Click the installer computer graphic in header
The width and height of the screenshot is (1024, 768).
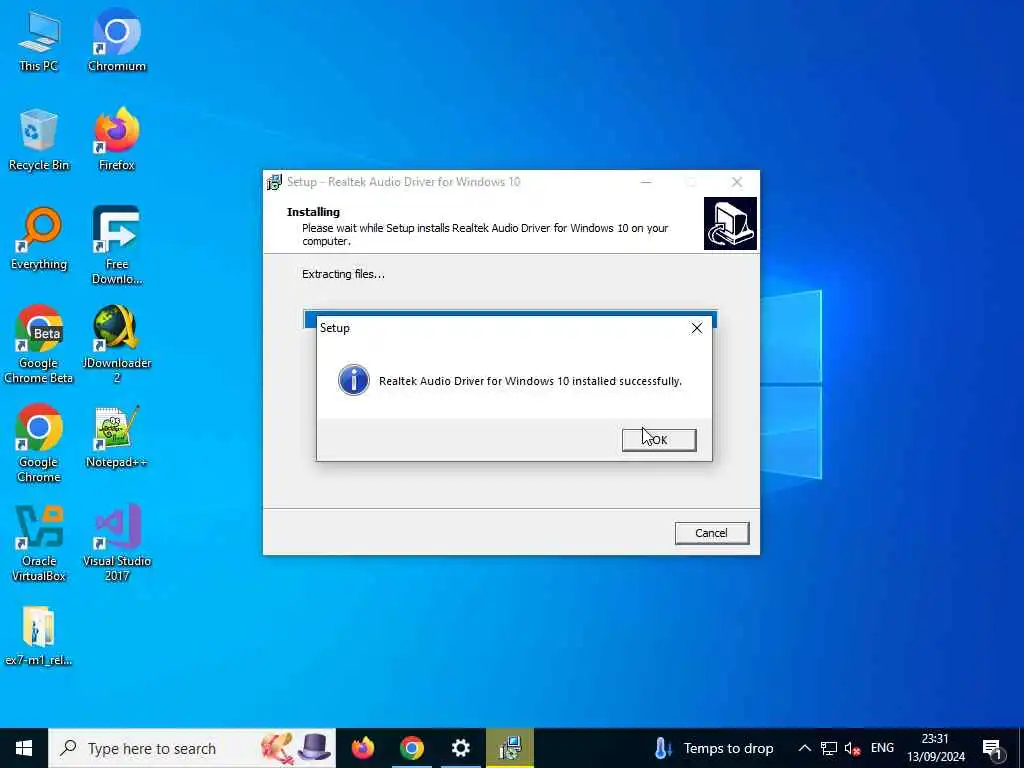coord(730,223)
